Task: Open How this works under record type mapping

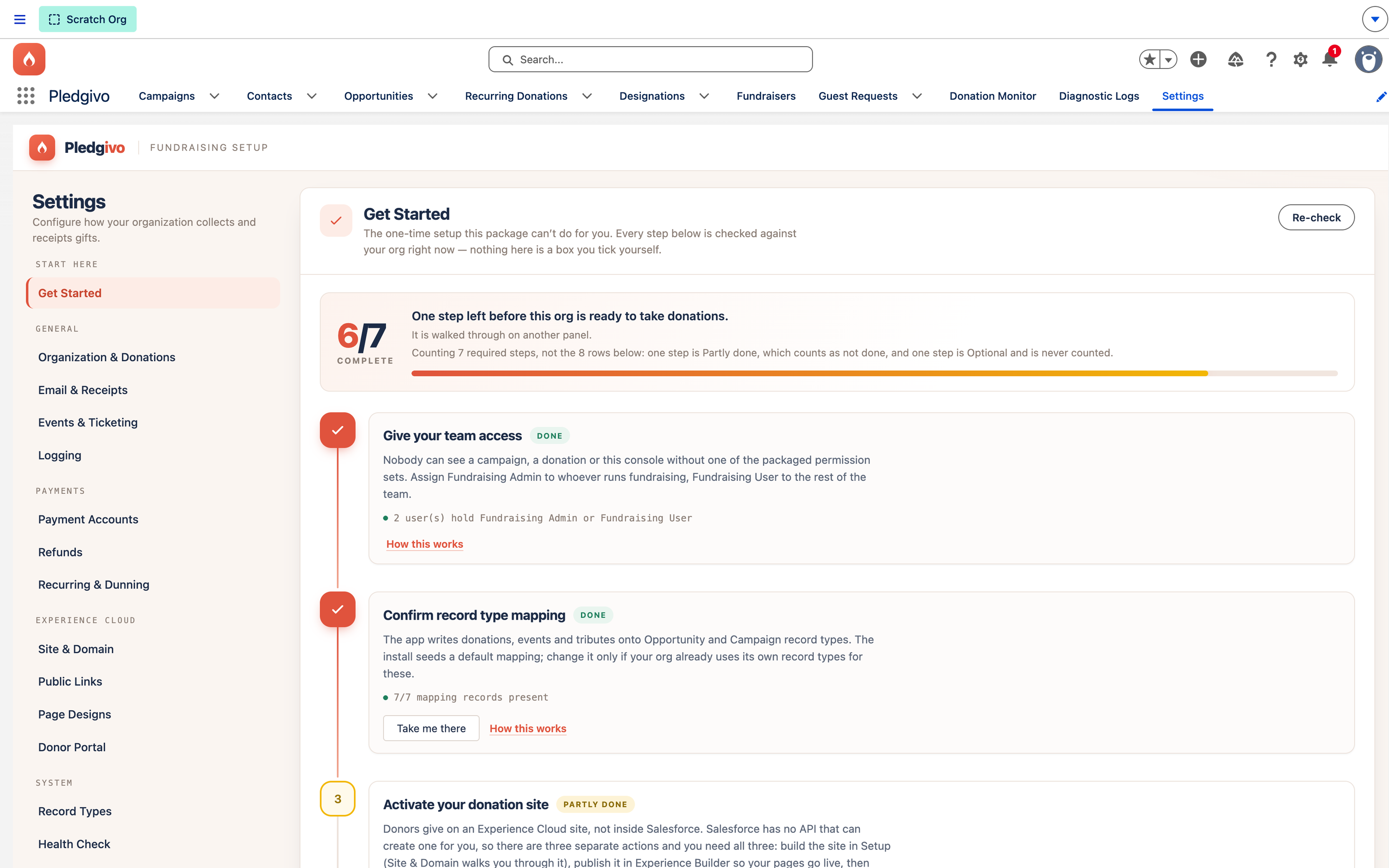Action: click(528, 728)
